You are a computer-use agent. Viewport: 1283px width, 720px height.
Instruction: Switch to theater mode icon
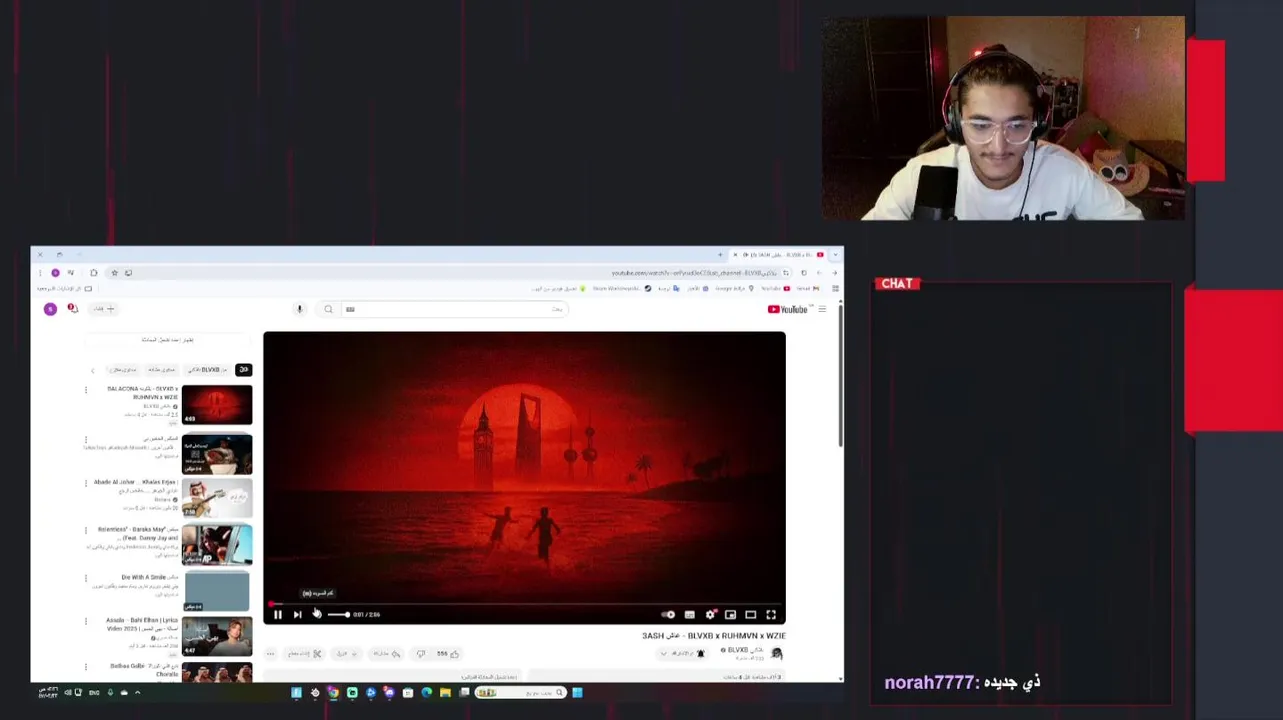750,615
